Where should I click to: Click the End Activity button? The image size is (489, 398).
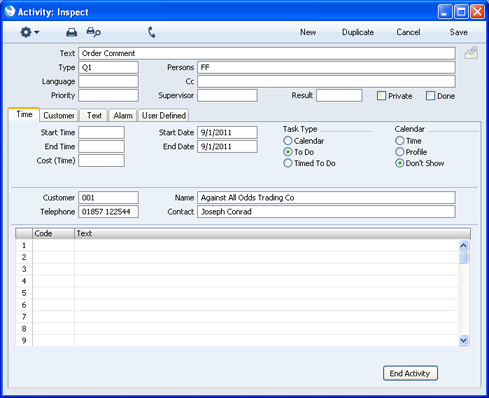410,373
